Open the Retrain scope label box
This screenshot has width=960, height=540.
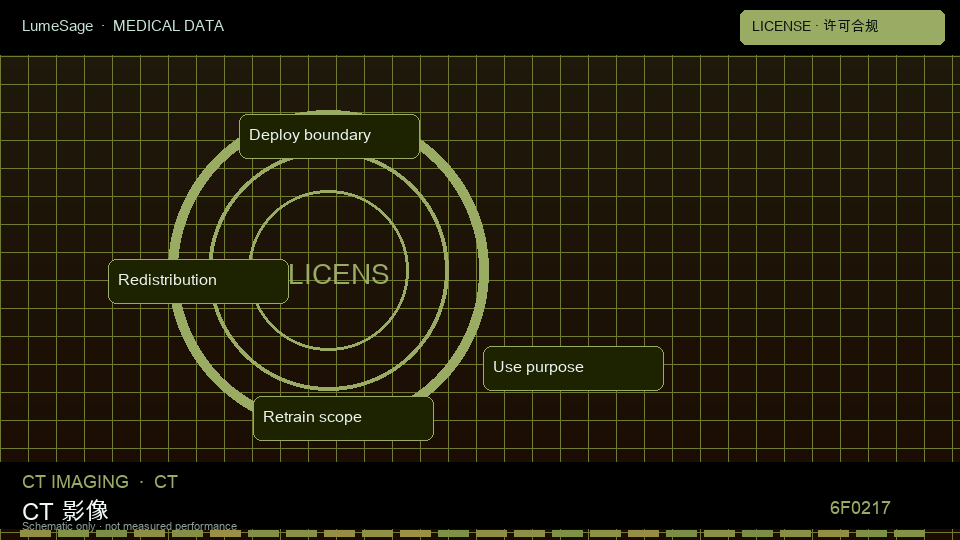[343, 418]
